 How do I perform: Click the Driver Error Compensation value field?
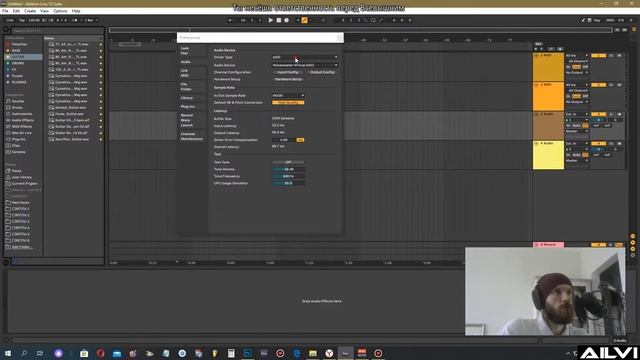pos(284,140)
